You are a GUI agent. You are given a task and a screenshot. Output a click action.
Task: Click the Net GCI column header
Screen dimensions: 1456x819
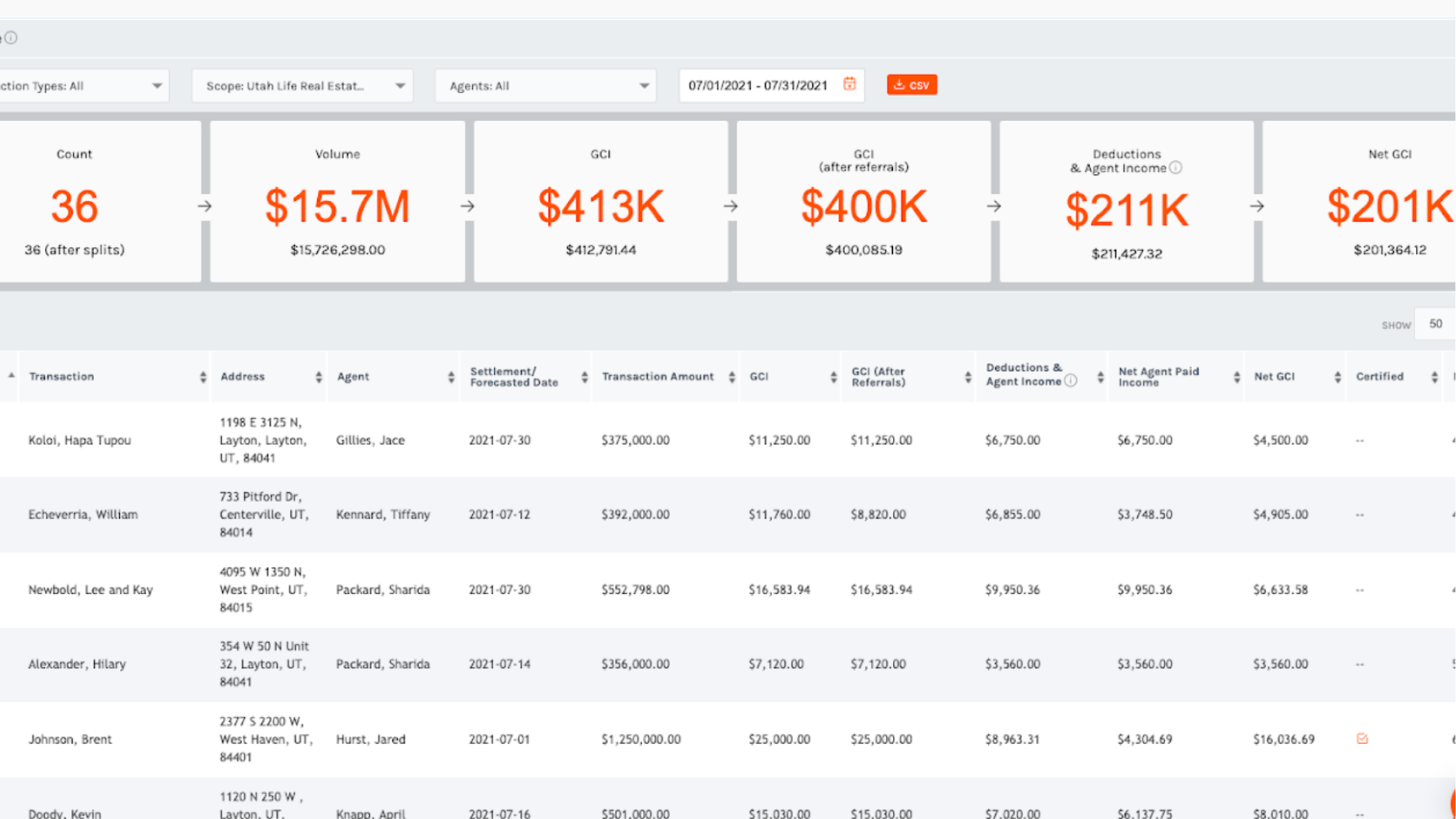tap(1274, 377)
